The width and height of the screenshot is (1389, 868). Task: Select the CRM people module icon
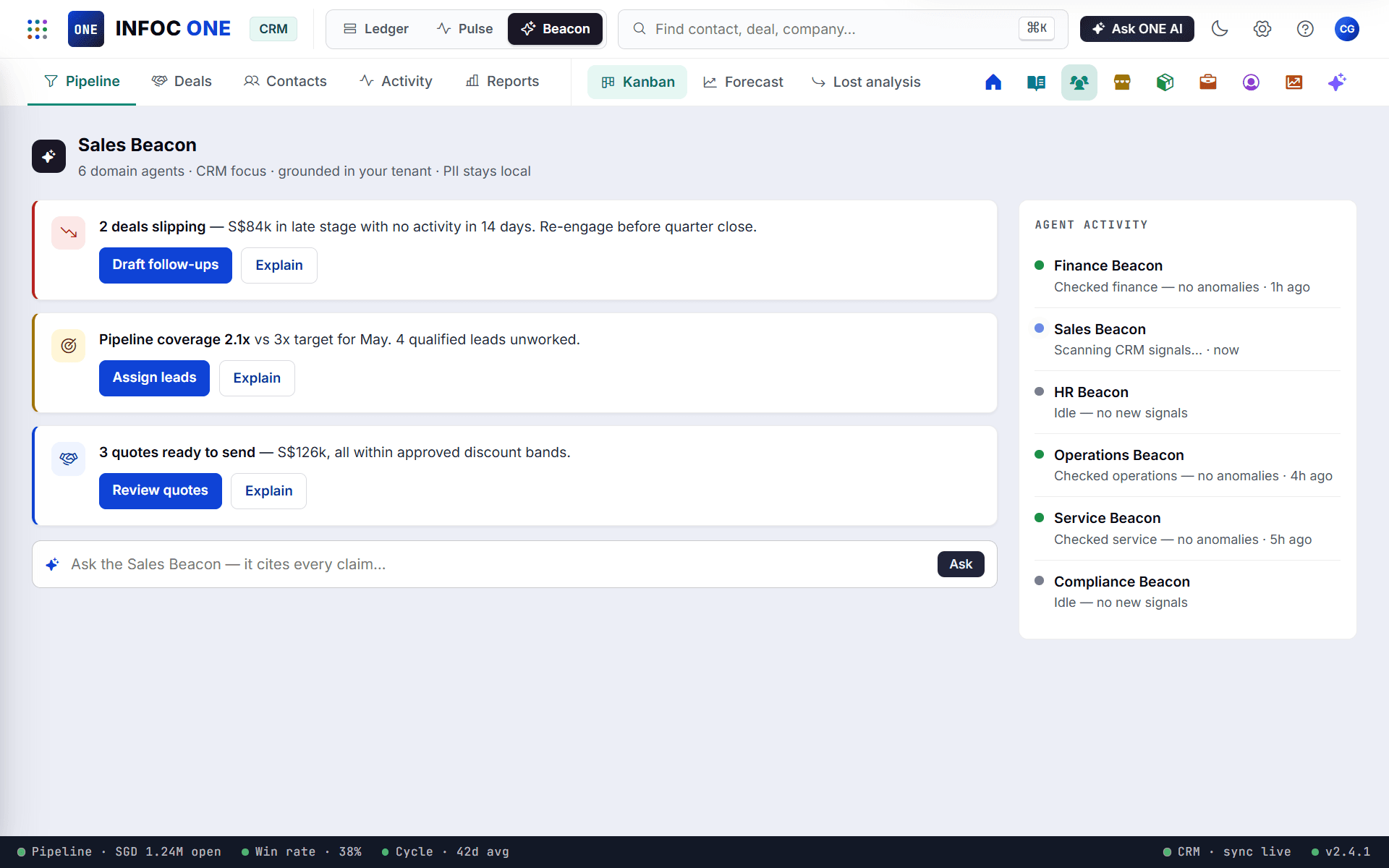[1079, 82]
